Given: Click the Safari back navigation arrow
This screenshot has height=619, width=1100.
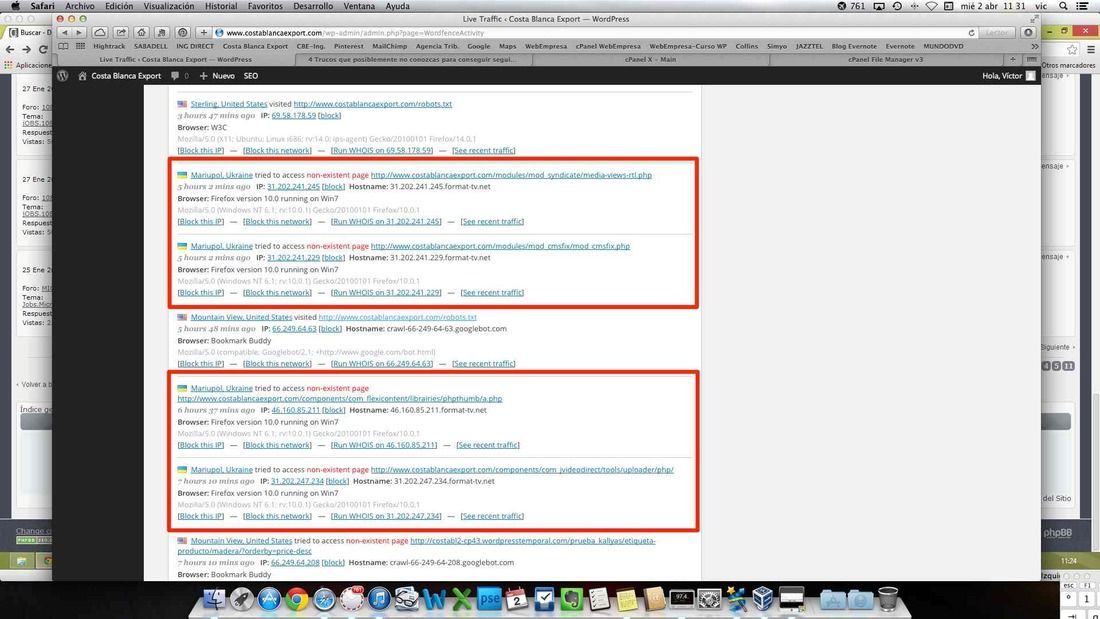Looking at the screenshot, I should point(65,32).
